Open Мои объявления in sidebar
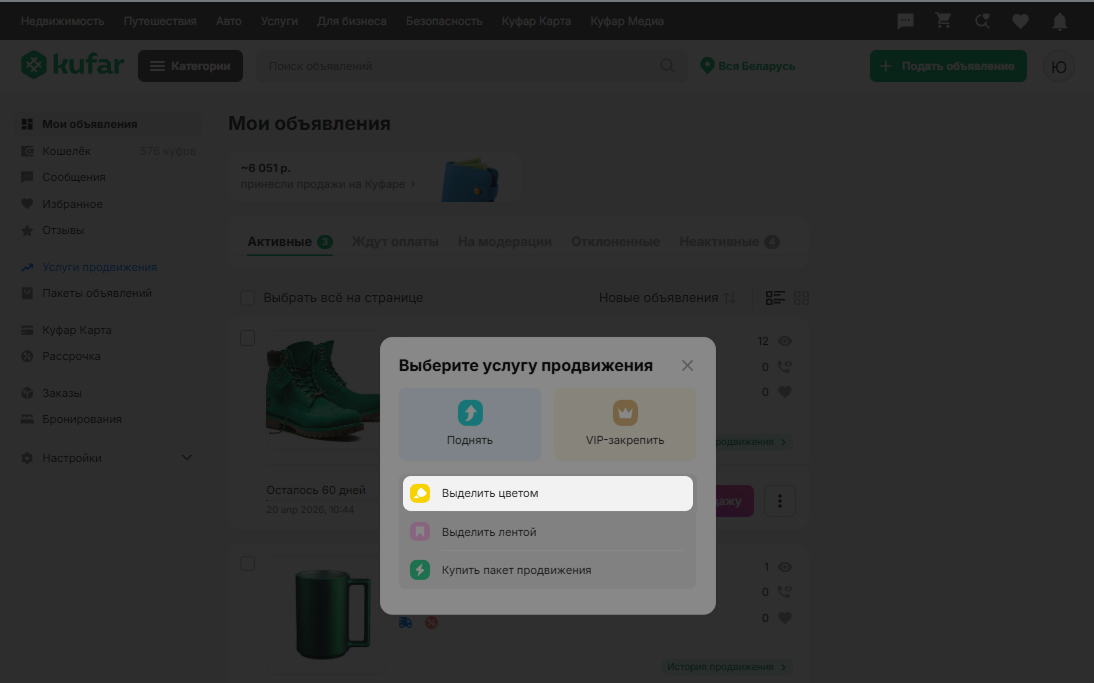 (109, 124)
